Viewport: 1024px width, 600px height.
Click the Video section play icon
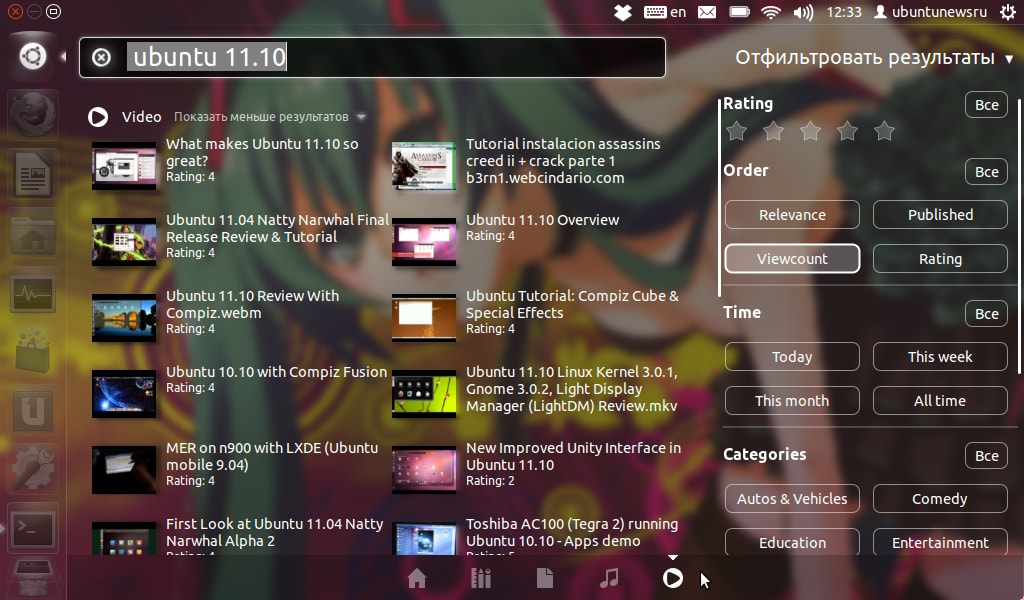point(98,117)
